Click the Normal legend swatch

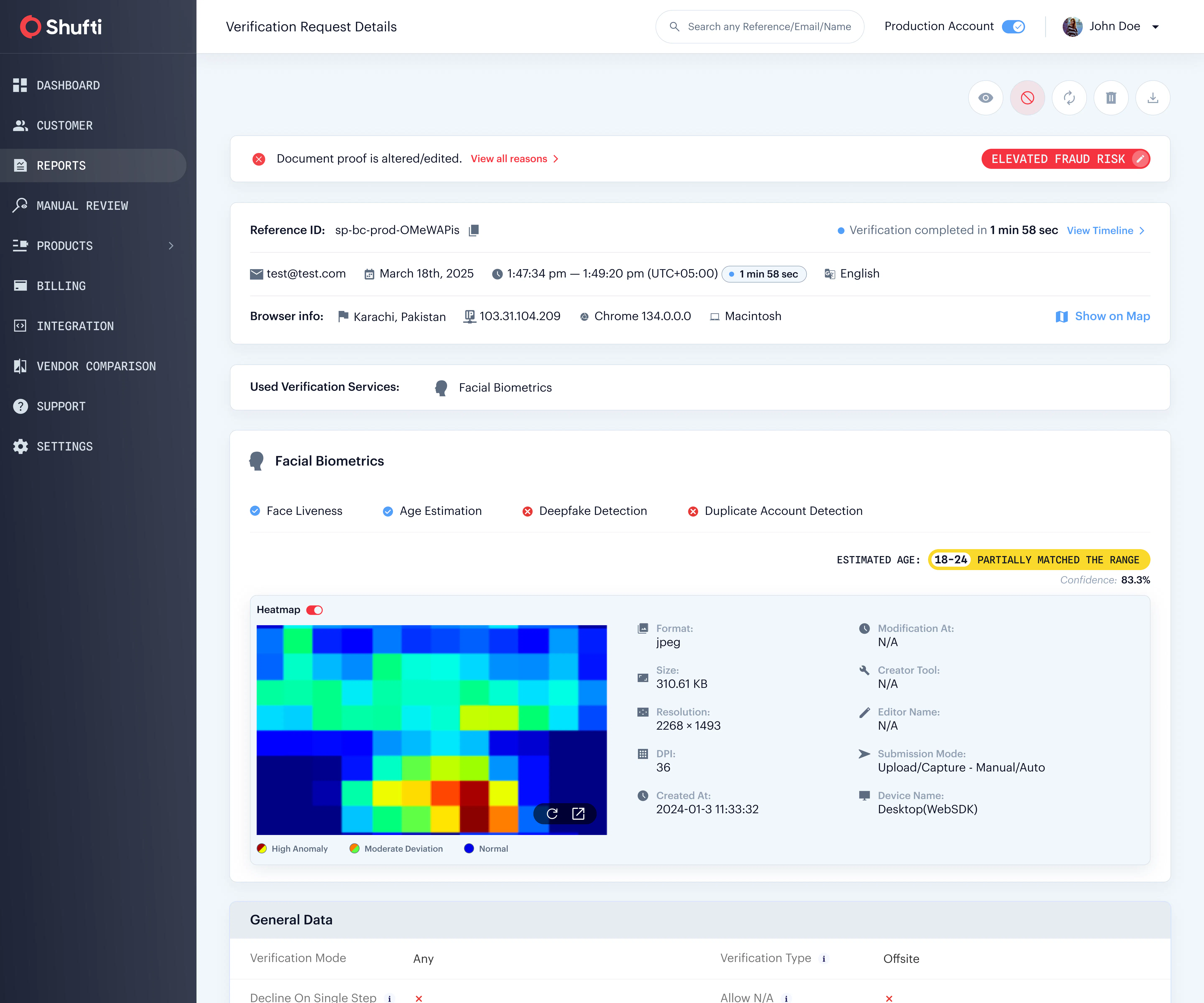(469, 848)
